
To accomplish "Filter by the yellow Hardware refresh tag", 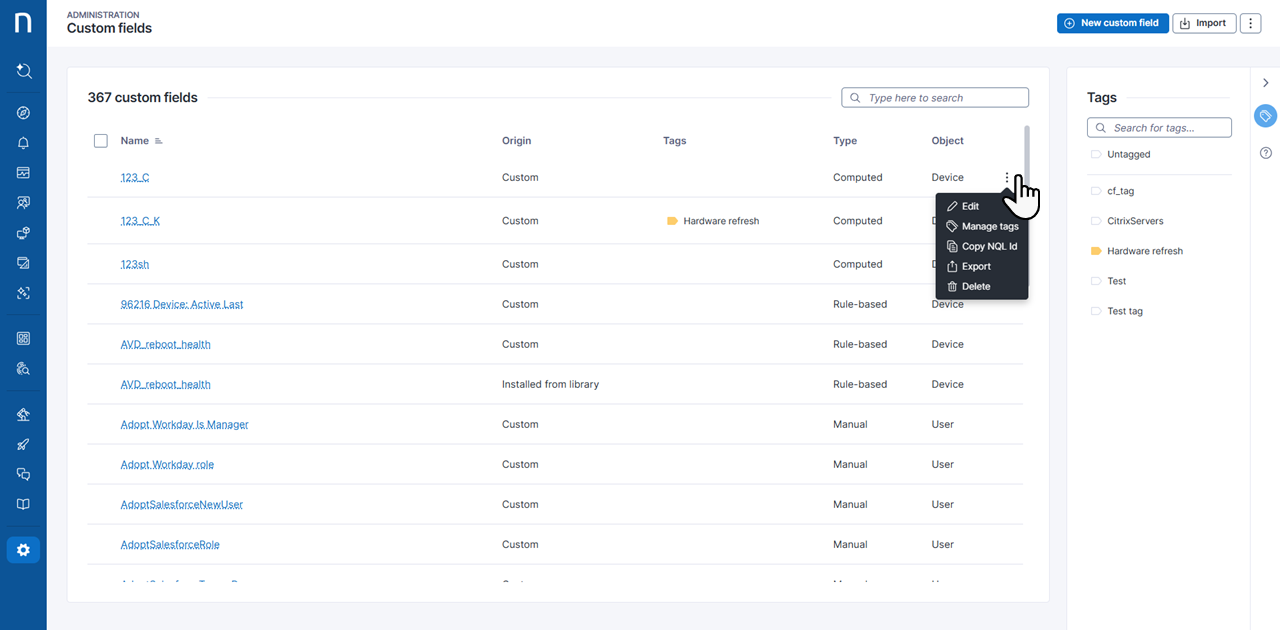I will [1144, 251].
